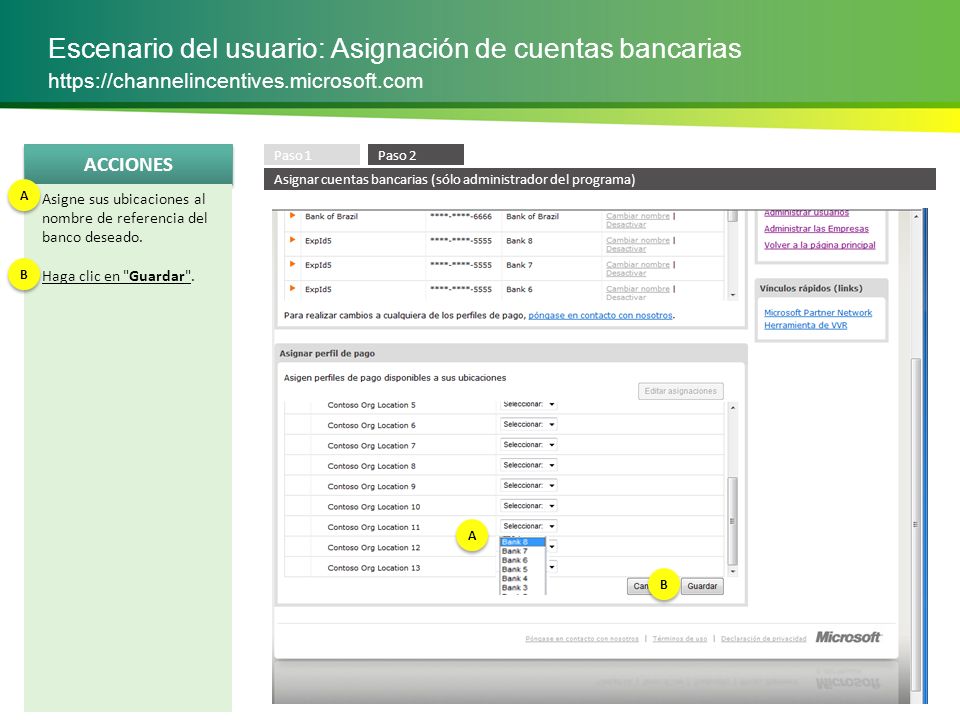Open the Seleccionar dropdown for Contoso Org Location 10
Viewport: 960px width, 720px height.
point(528,506)
